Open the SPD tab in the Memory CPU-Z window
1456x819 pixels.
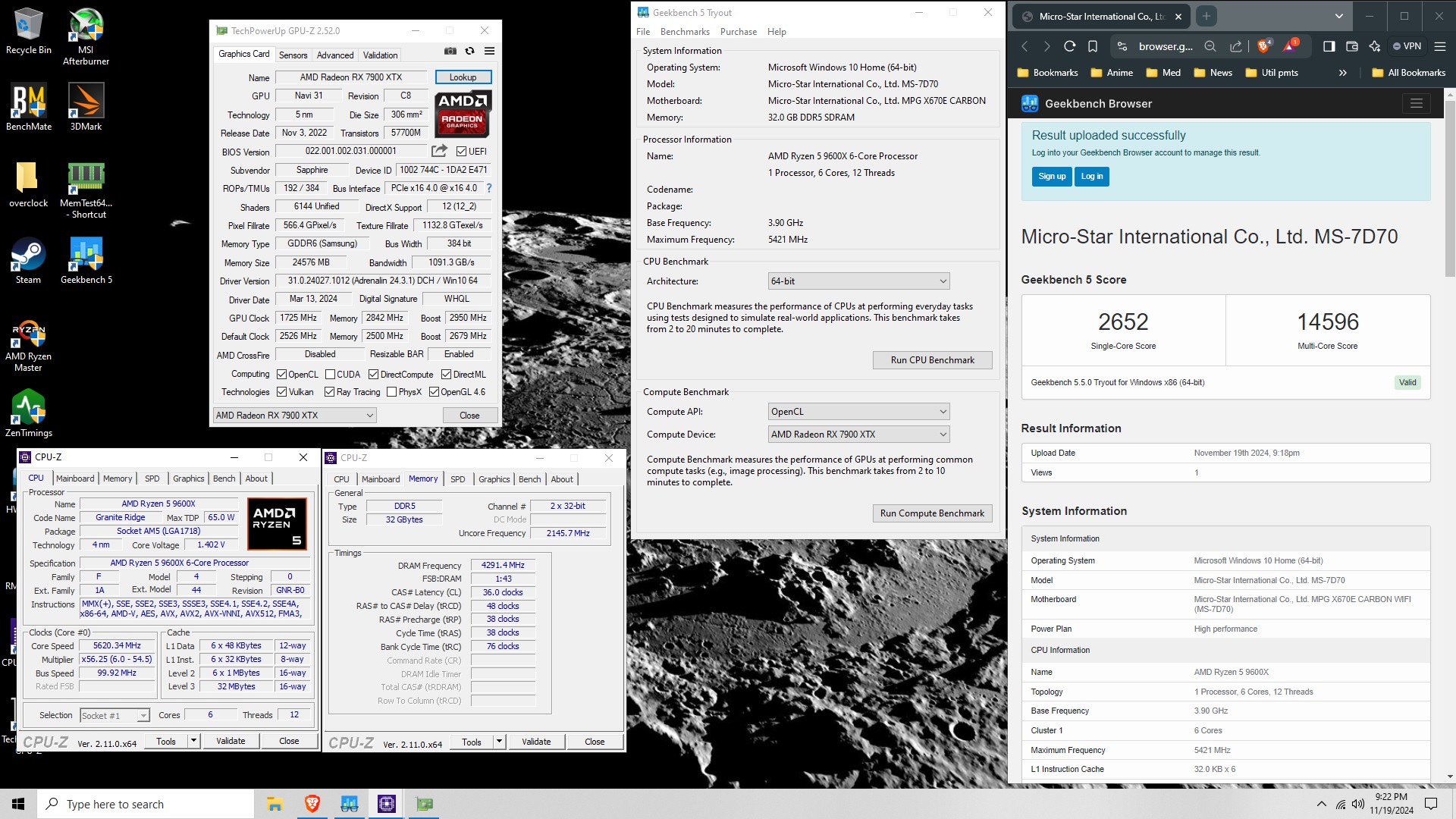click(x=458, y=479)
